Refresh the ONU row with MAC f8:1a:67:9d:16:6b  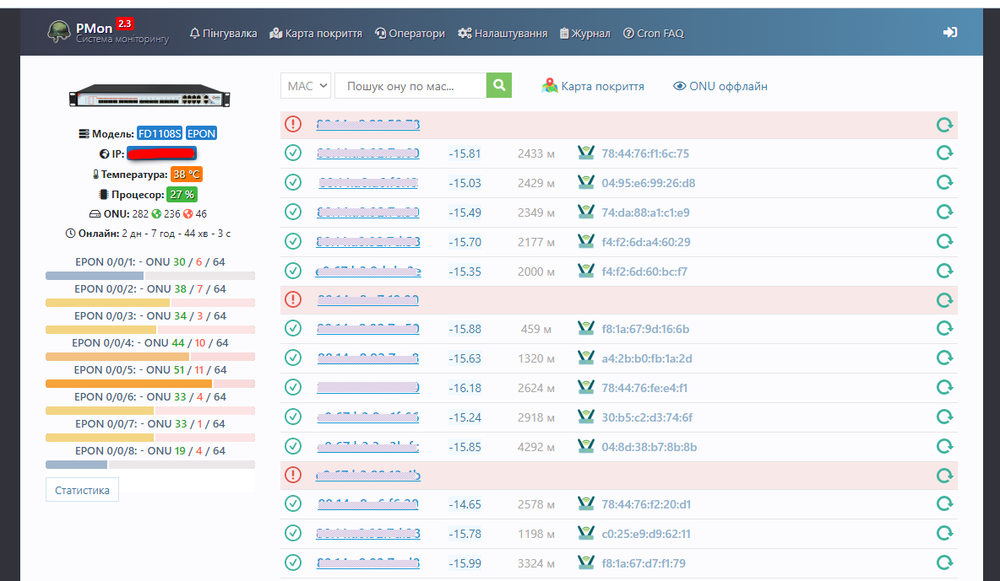(944, 329)
